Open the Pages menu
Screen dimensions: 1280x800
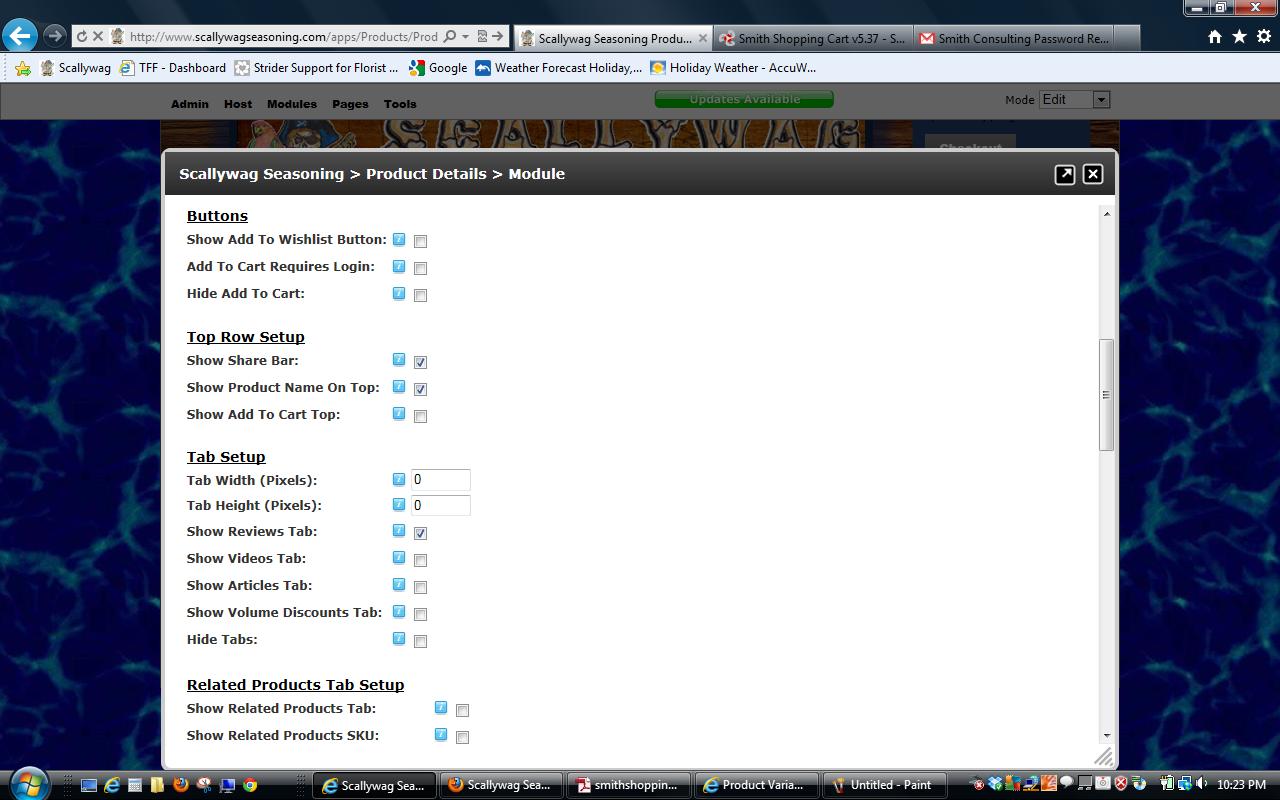[x=350, y=104]
